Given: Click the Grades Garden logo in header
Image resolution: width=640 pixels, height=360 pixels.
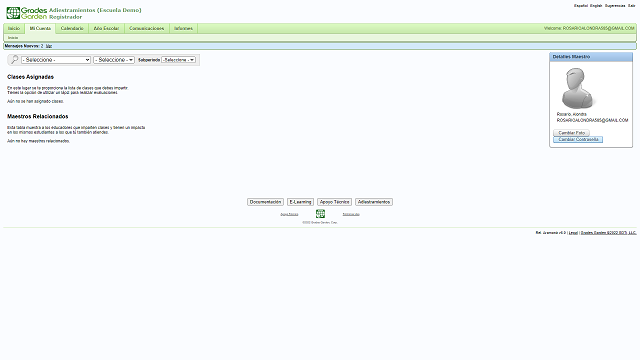Looking at the screenshot, I should click(27, 13).
